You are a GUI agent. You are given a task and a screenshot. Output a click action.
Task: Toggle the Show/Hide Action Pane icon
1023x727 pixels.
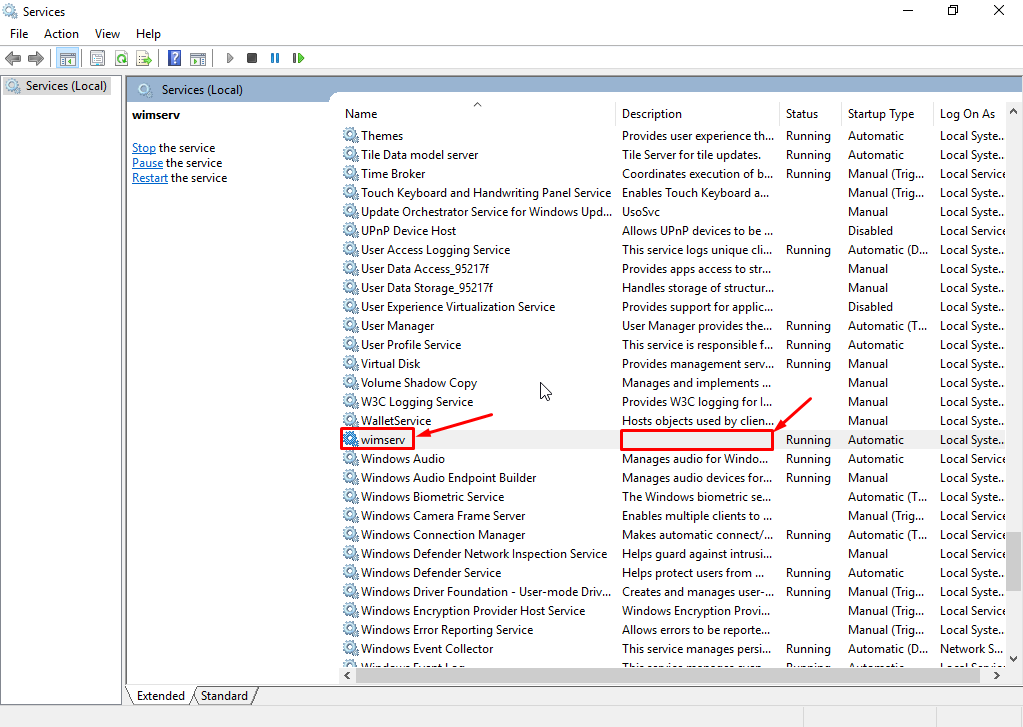[198, 58]
